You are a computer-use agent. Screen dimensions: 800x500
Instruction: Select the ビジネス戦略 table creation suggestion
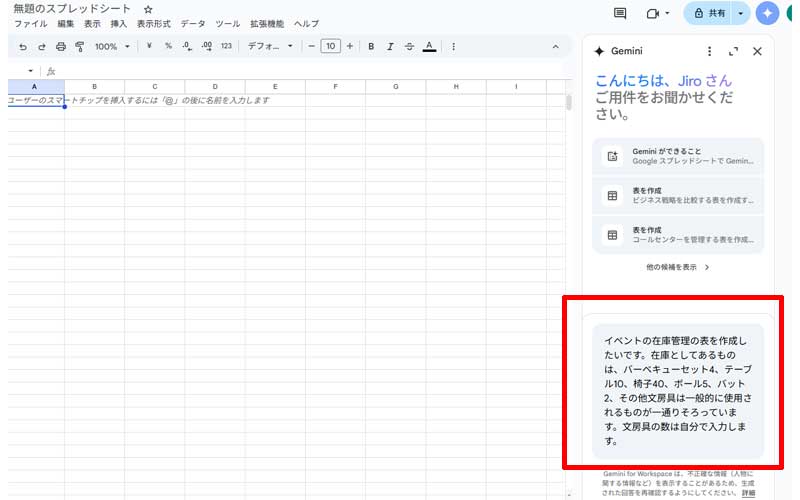(x=678, y=195)
